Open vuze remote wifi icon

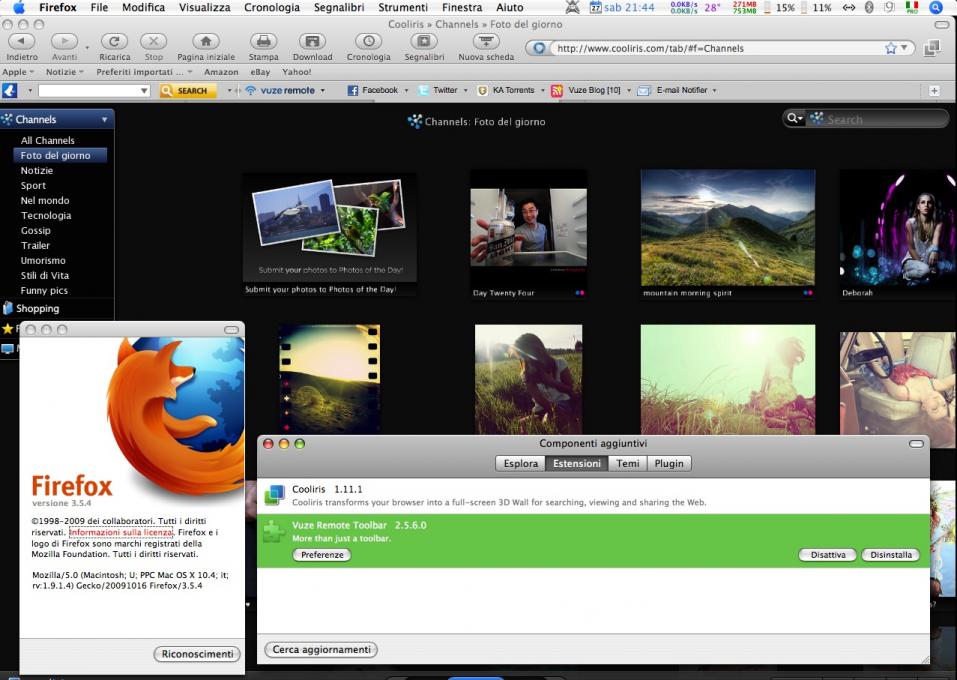[250, 90]
